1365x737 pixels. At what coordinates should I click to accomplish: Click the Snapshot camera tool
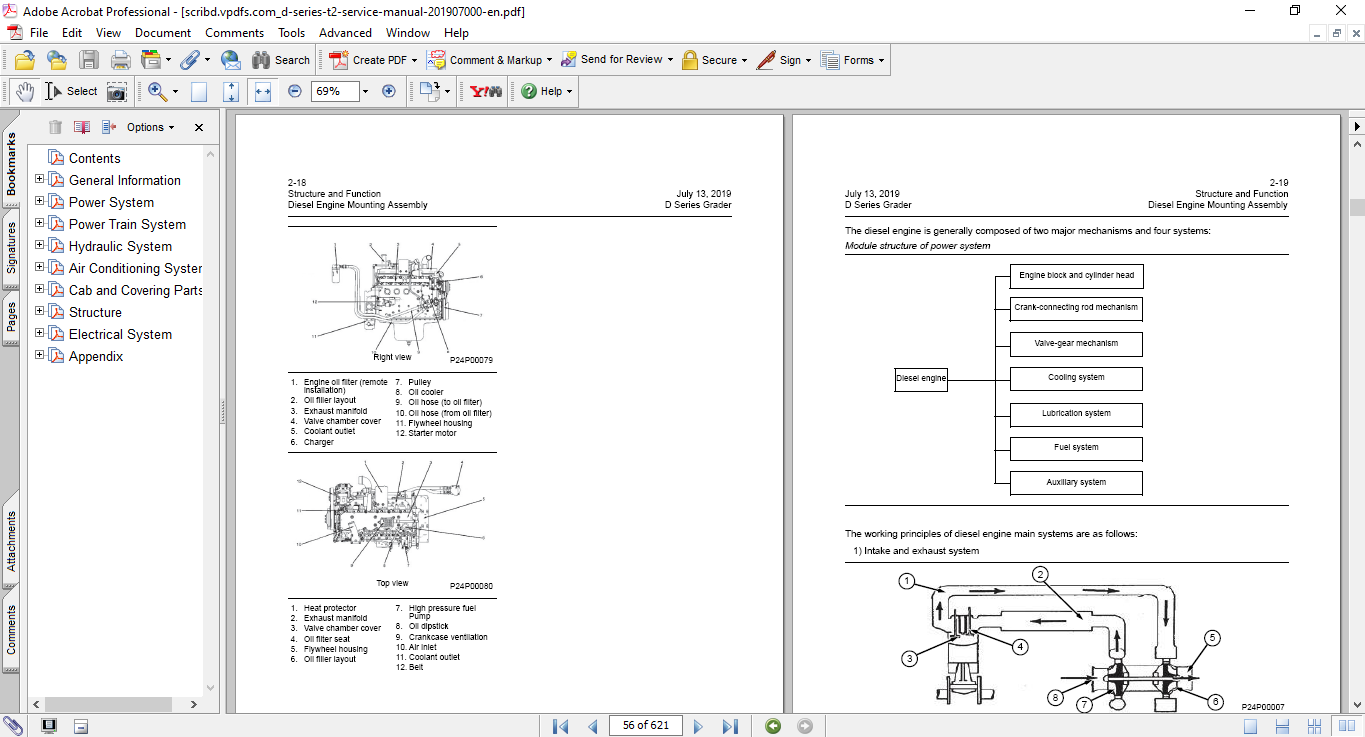point(117,91)
